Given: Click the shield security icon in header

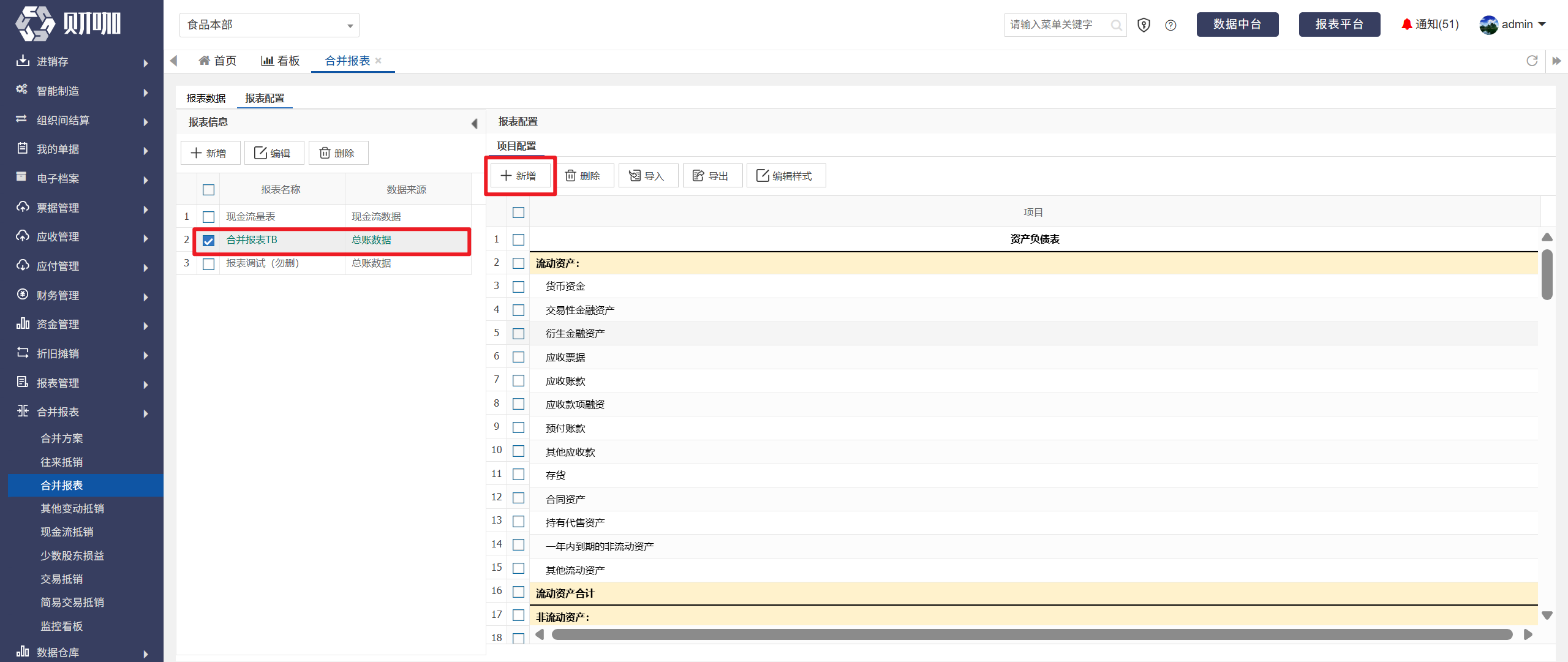Looking at the screenshot, I should tap(1144, 25).
